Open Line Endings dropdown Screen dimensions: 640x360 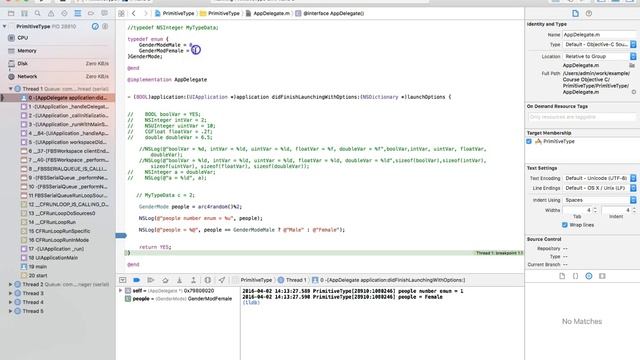[600, 188]
